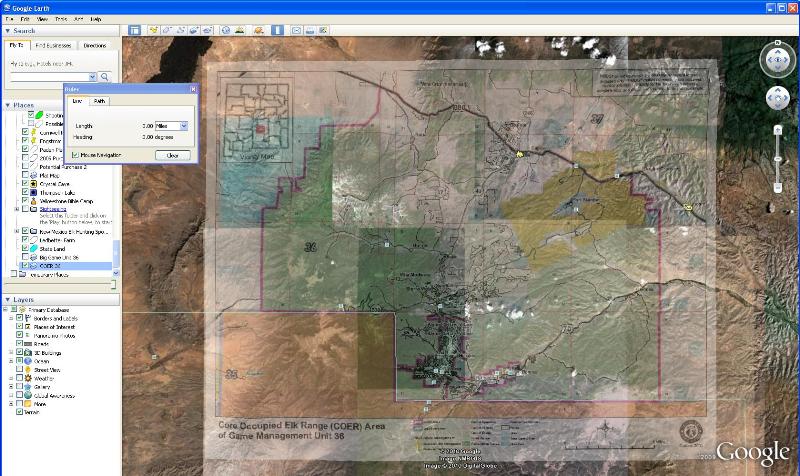This screenshot has height=476, width=800.
Task: Click the Street View layer icon
Action: 28,370
